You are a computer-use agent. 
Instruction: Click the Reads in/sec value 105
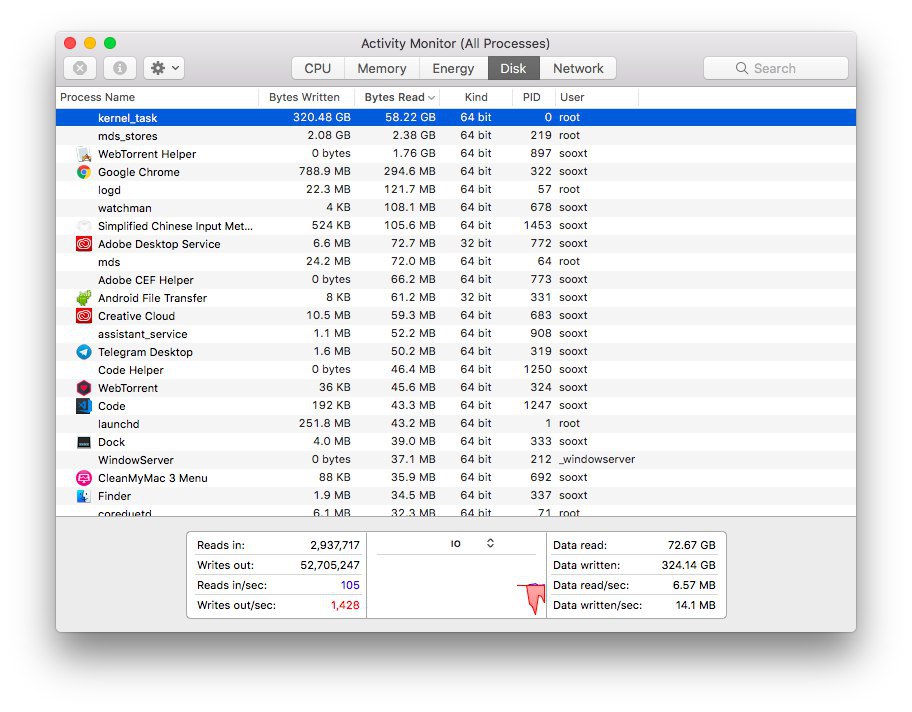tap(350, 585)
